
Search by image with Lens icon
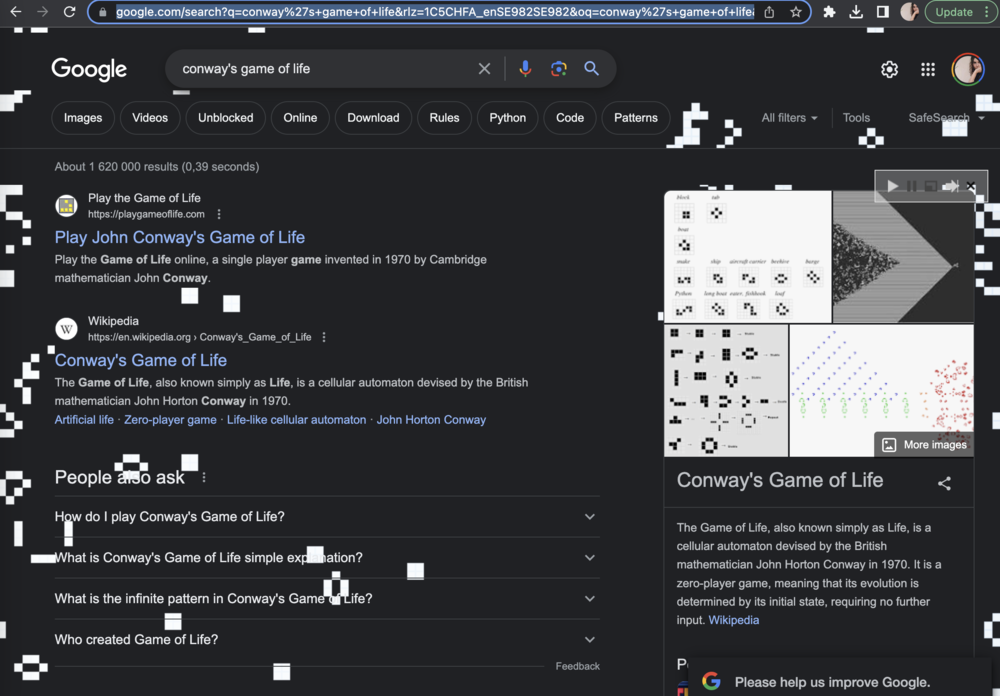pyautogui.click(x=559, y=69)
